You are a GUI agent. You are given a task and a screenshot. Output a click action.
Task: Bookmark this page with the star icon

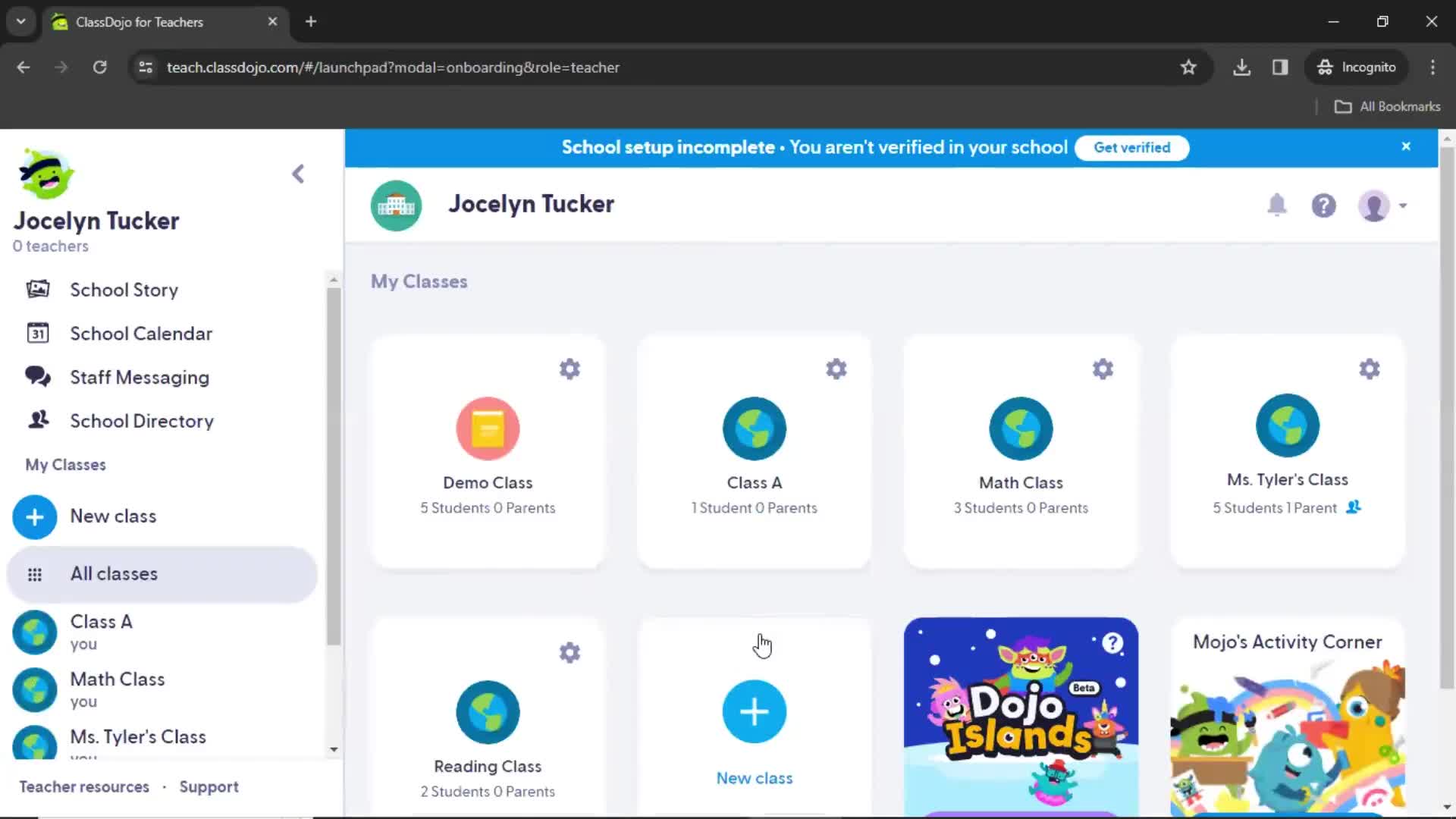pyautogui.click(x=1188, y=67)
